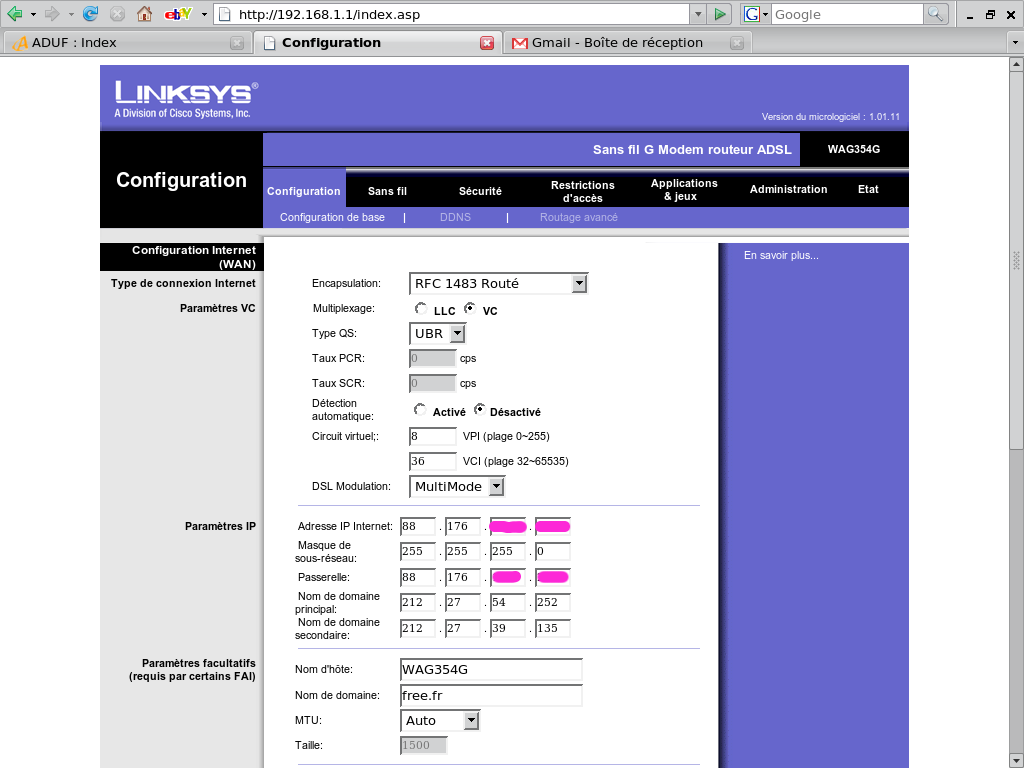Click the Nom de domaine field free.fr
1024x768 pixels.
click(491, 696)
